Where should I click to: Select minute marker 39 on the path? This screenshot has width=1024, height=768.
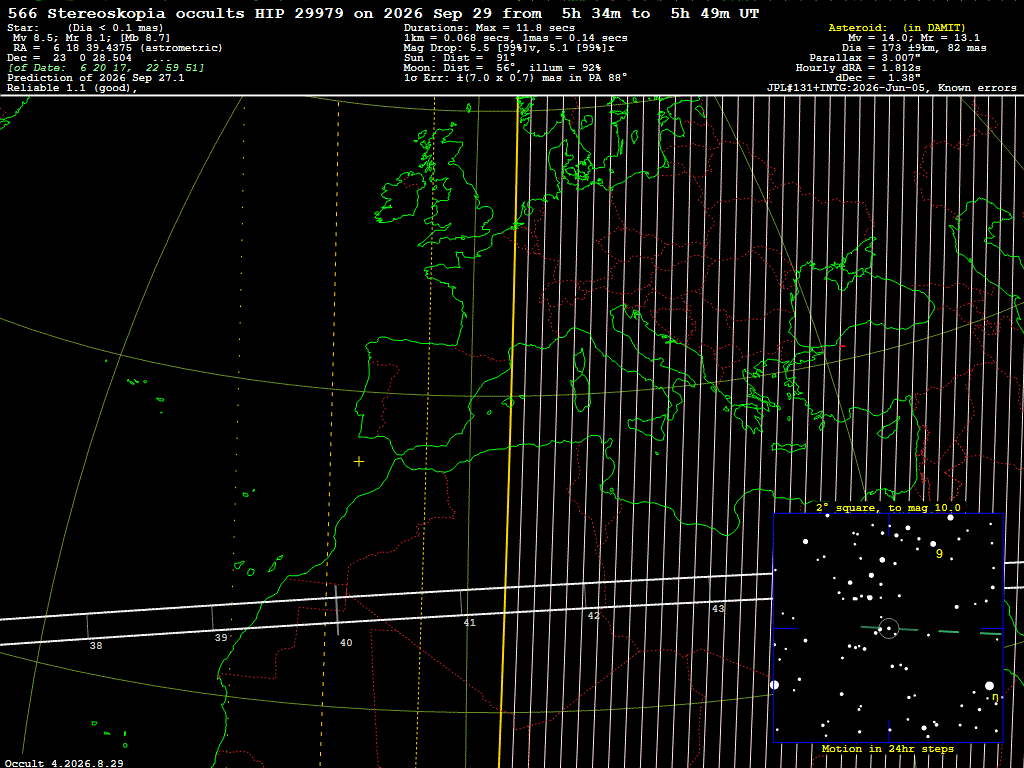tap(221, 637)
